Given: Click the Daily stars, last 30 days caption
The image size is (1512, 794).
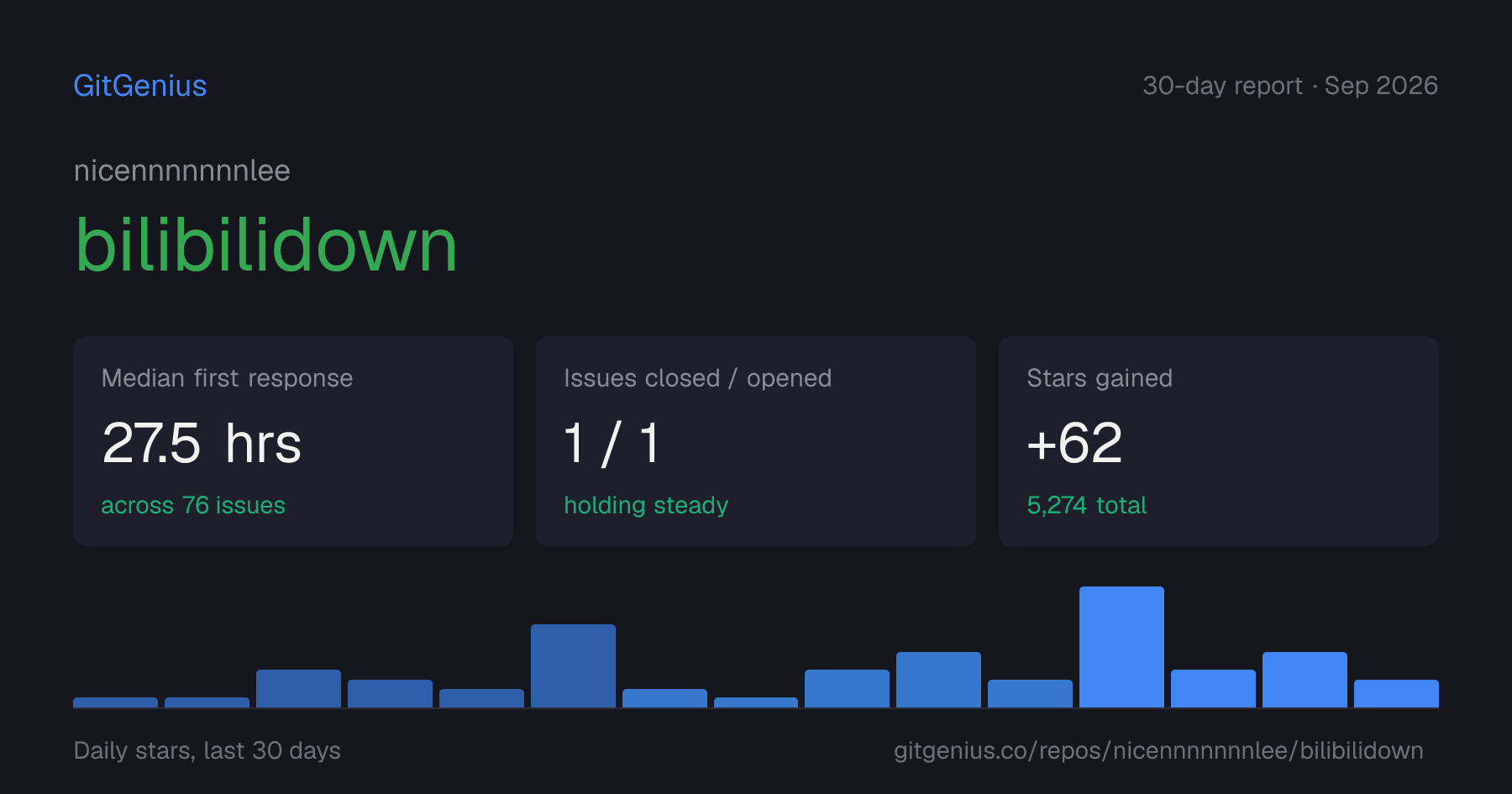Looking at the screenshot, I should (207, 750).
